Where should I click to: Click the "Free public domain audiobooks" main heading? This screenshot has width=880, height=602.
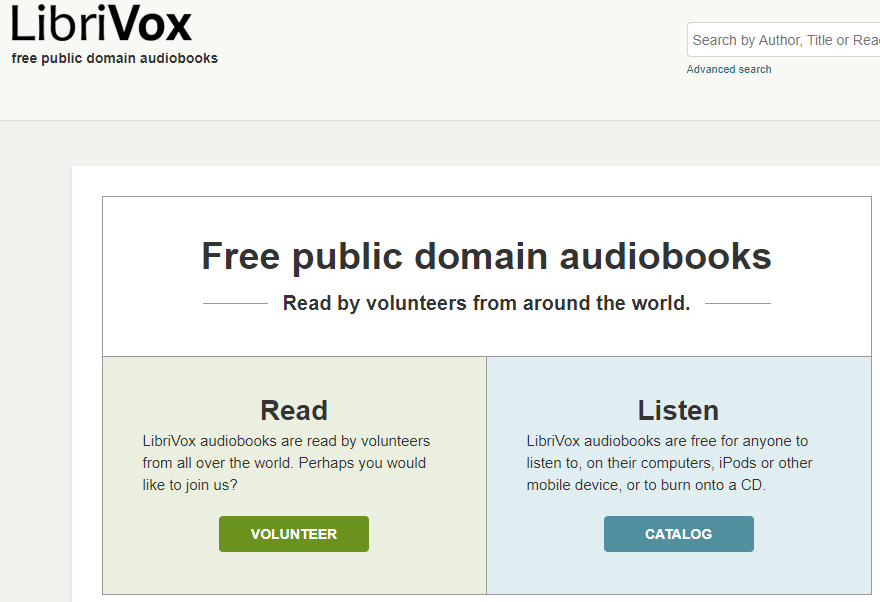click(x=486, y=256)
